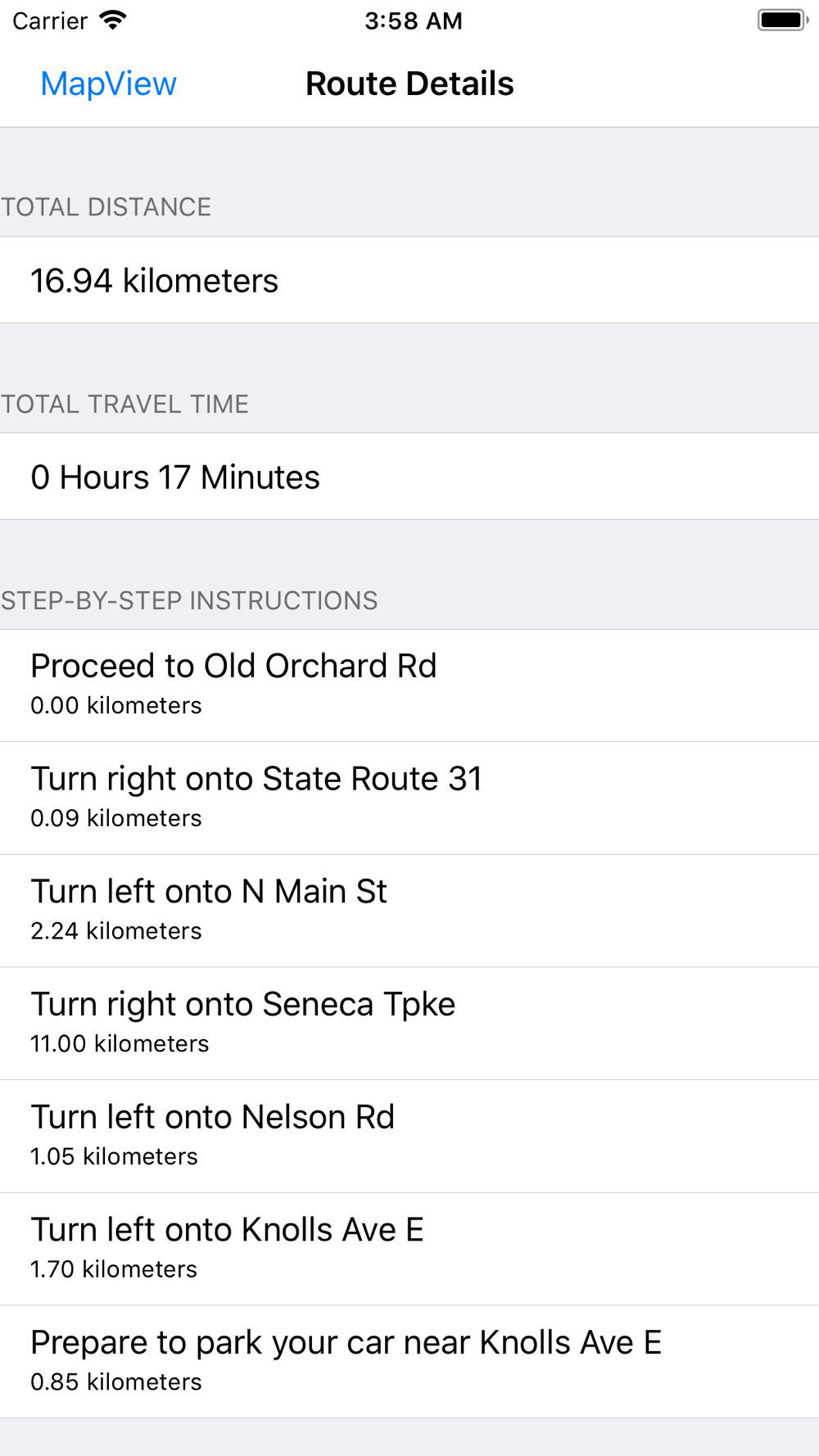Select Prepare to park your car step
Viewport: 819px width, 1456px height.
tap(409, 1362)
